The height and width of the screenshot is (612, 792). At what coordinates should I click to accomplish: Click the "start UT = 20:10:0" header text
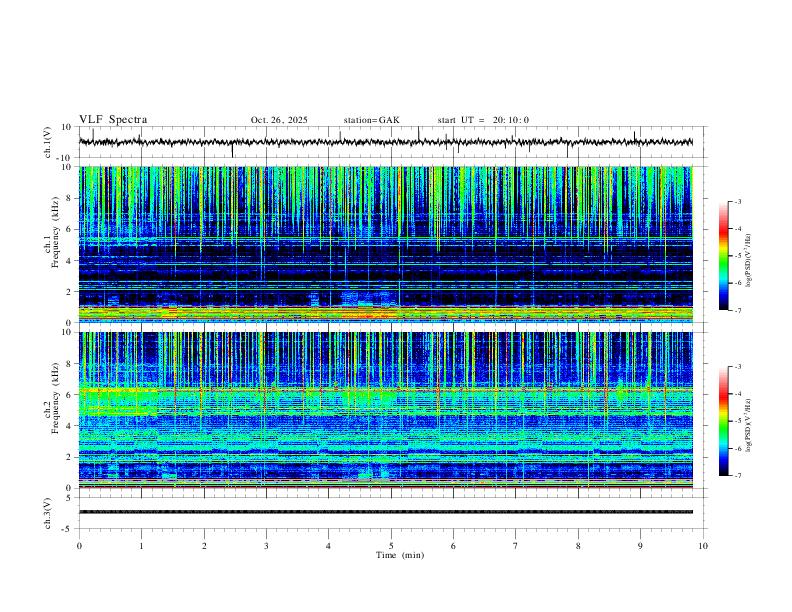(x=483, y=120)
